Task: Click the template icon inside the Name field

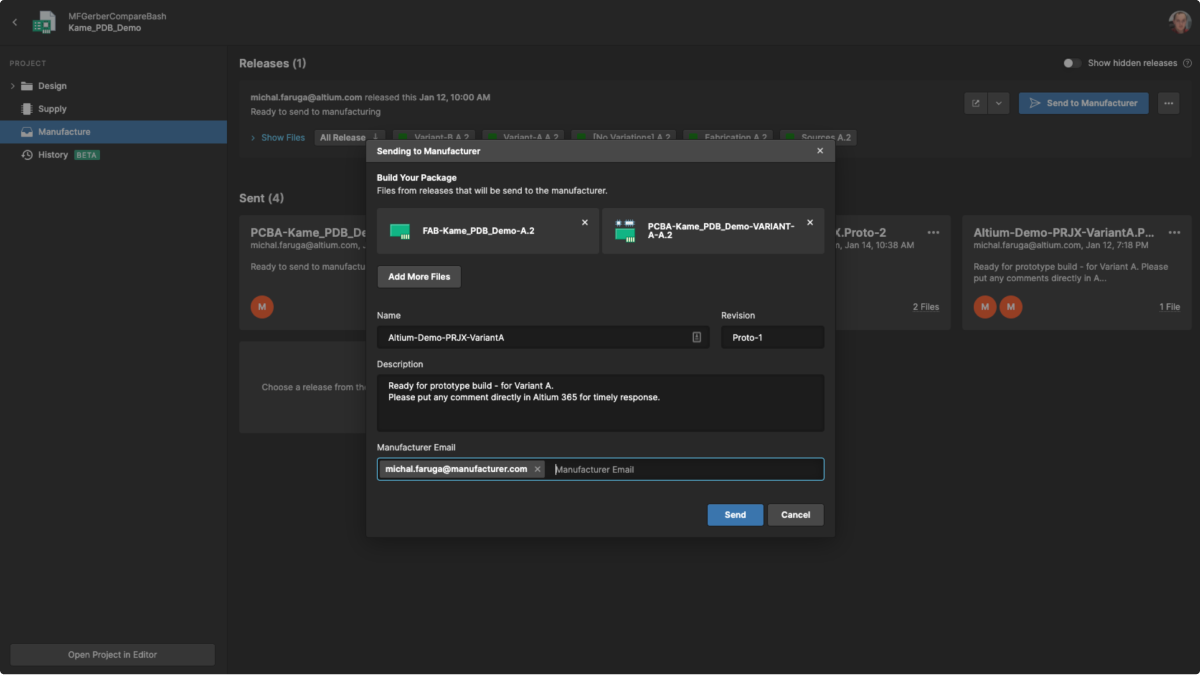Action: [x=696, y=338]
